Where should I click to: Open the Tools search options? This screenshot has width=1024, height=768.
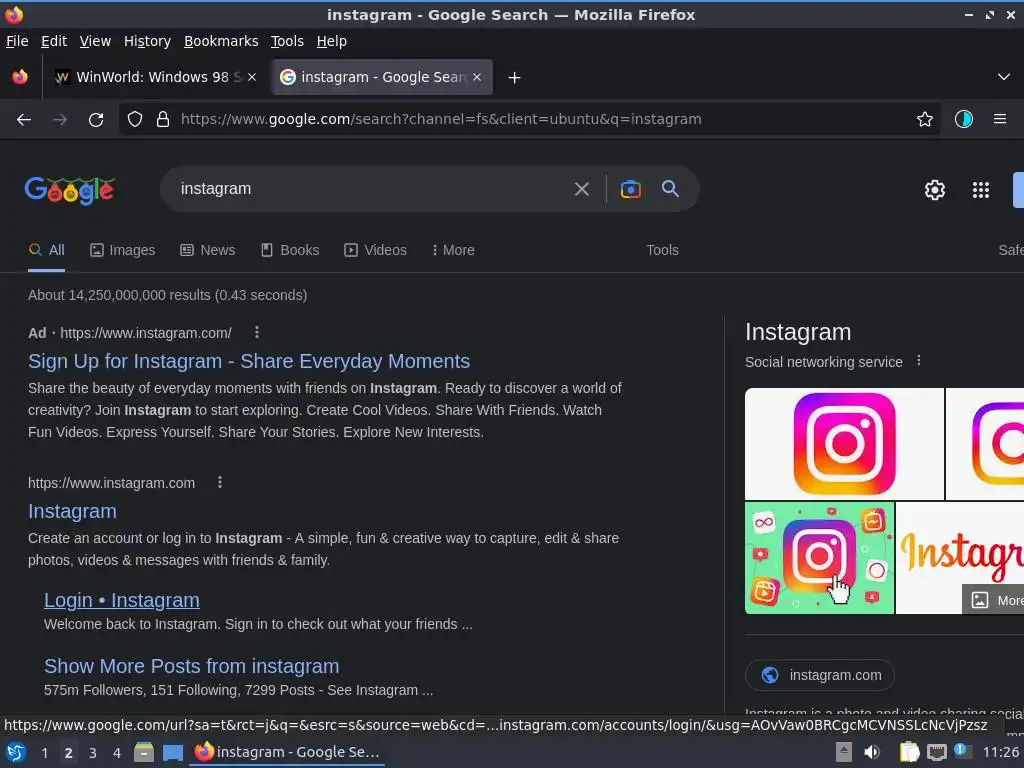click(662, 250)
